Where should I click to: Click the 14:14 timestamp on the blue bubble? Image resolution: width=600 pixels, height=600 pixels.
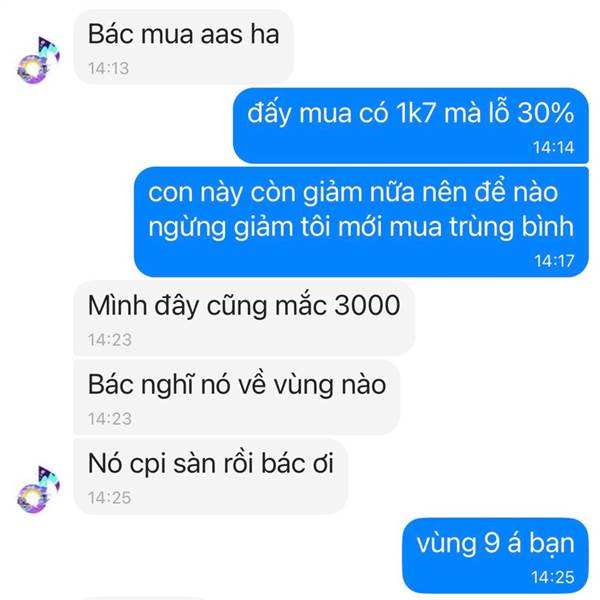553,147
